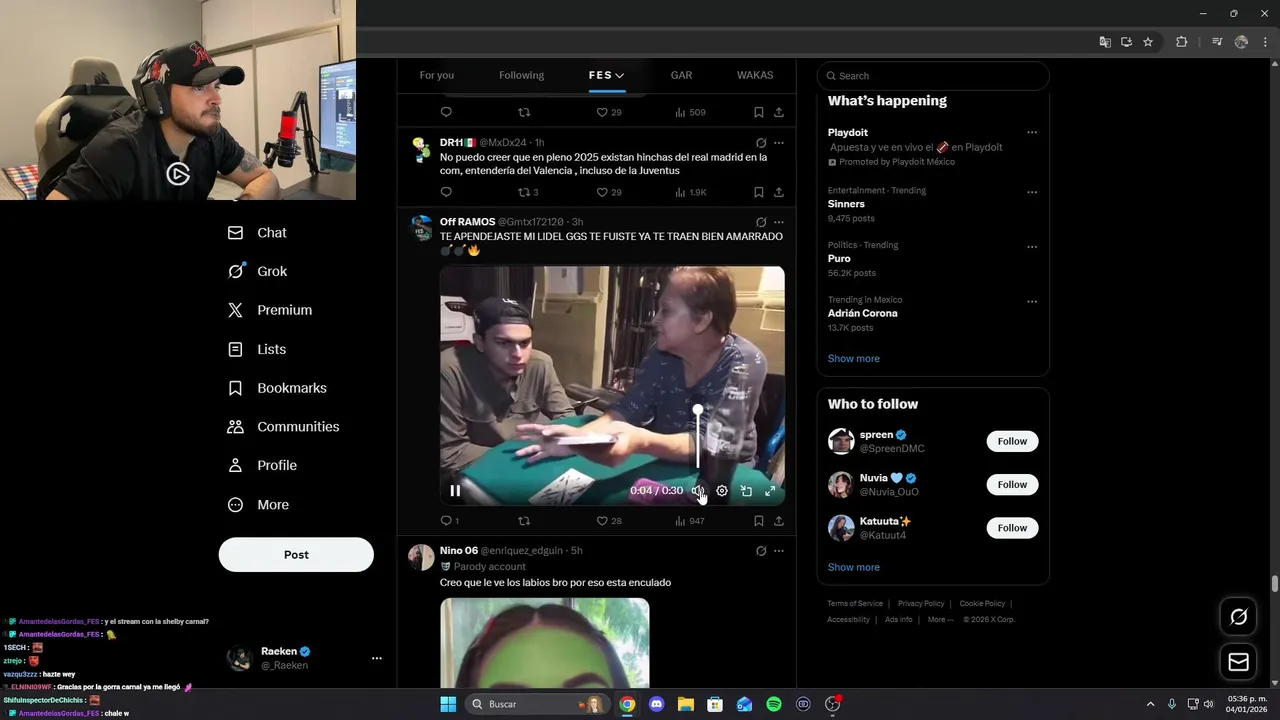Open Windows Start menu
Screen dimensions: 1280x720
click(x=448, y=704)
